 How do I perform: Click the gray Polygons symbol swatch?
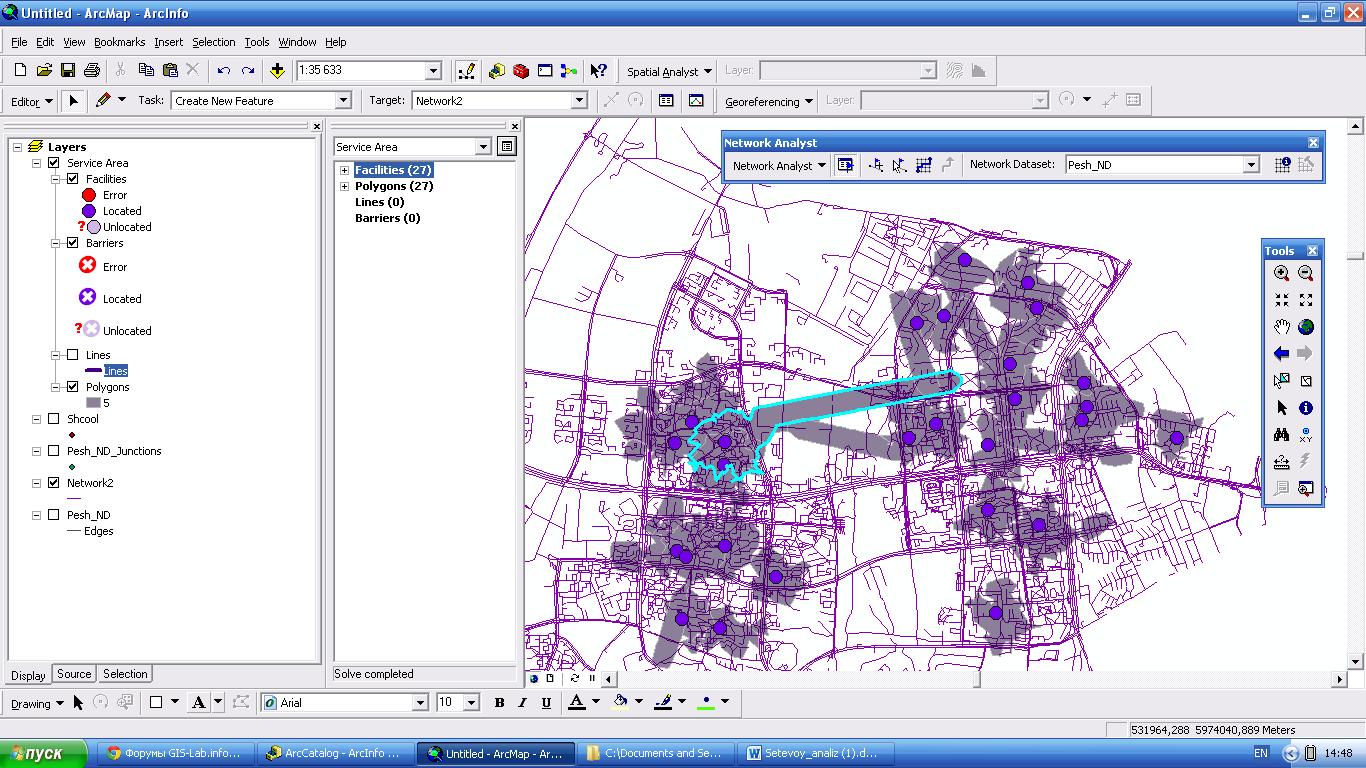(93, 403)
